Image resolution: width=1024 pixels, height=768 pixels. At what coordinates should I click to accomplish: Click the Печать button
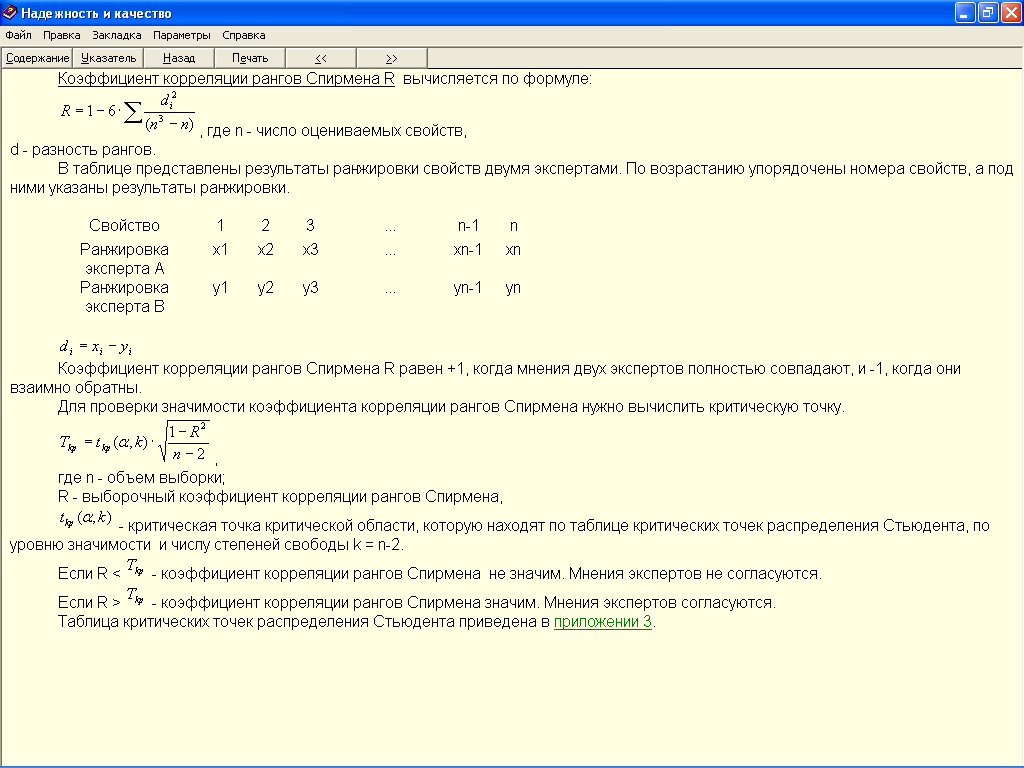(250, 58)
